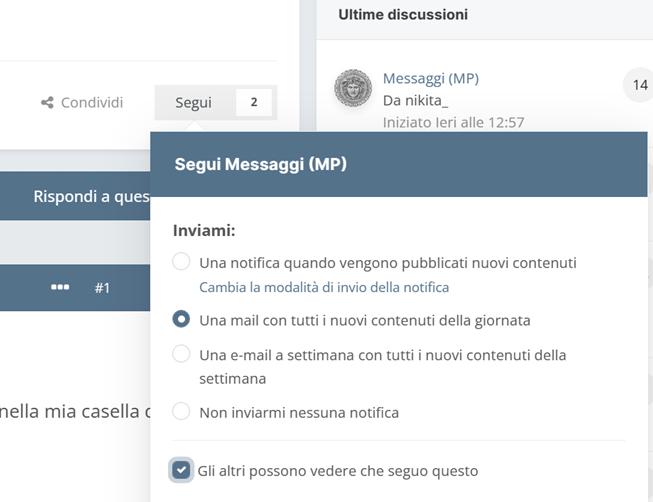Screen dimensions: 653x502
Task: Click label Non inviarmi nessuna notifica text
Action: tap(299, 412)
